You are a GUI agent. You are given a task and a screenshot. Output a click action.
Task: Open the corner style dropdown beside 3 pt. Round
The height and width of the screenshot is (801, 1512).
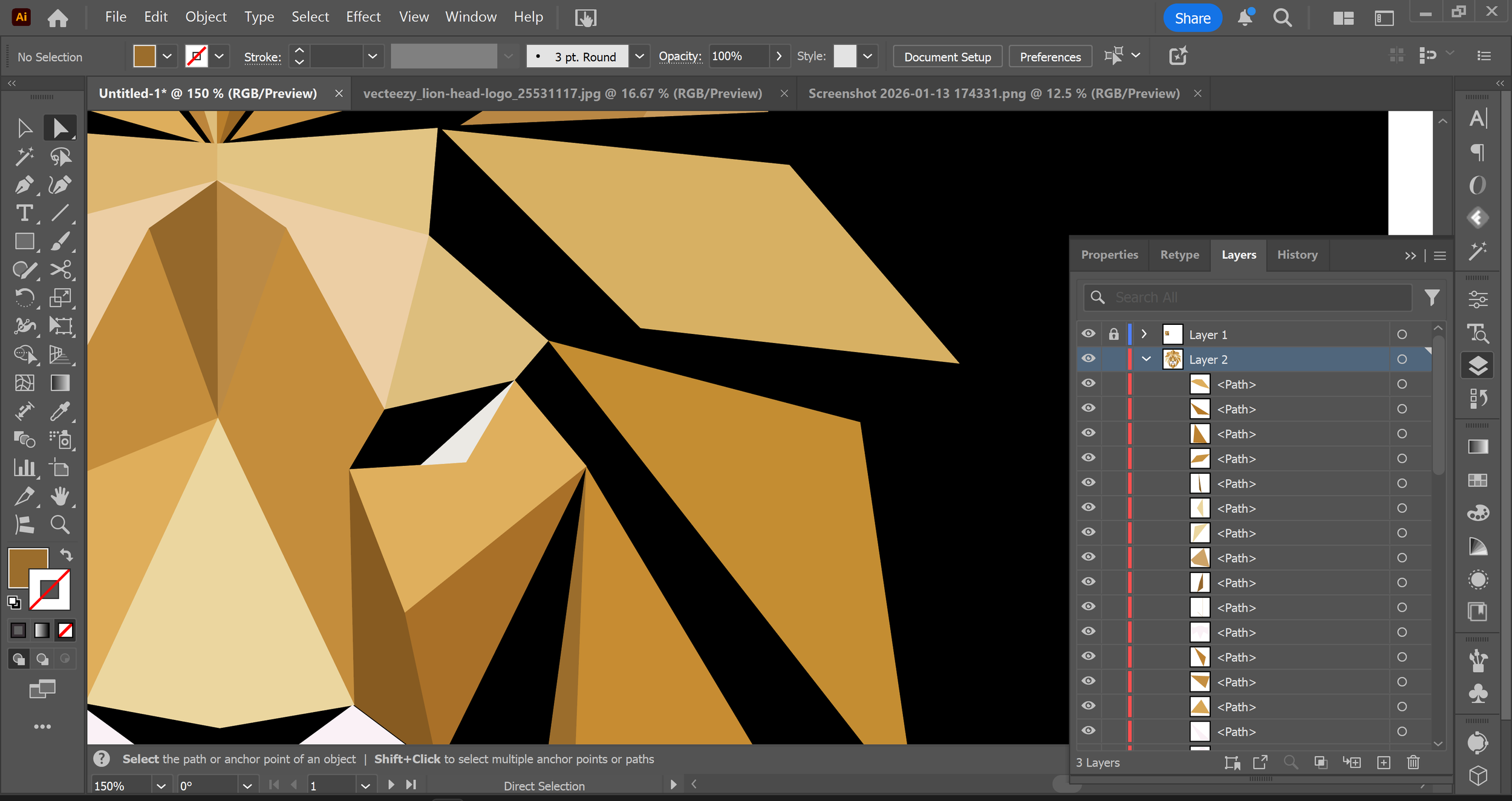[639, 56]
